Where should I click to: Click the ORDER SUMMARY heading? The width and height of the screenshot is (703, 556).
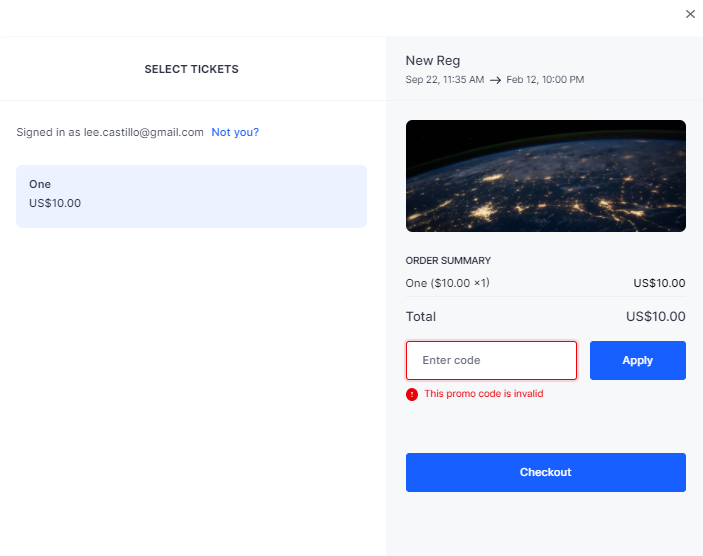pos(448,261)
